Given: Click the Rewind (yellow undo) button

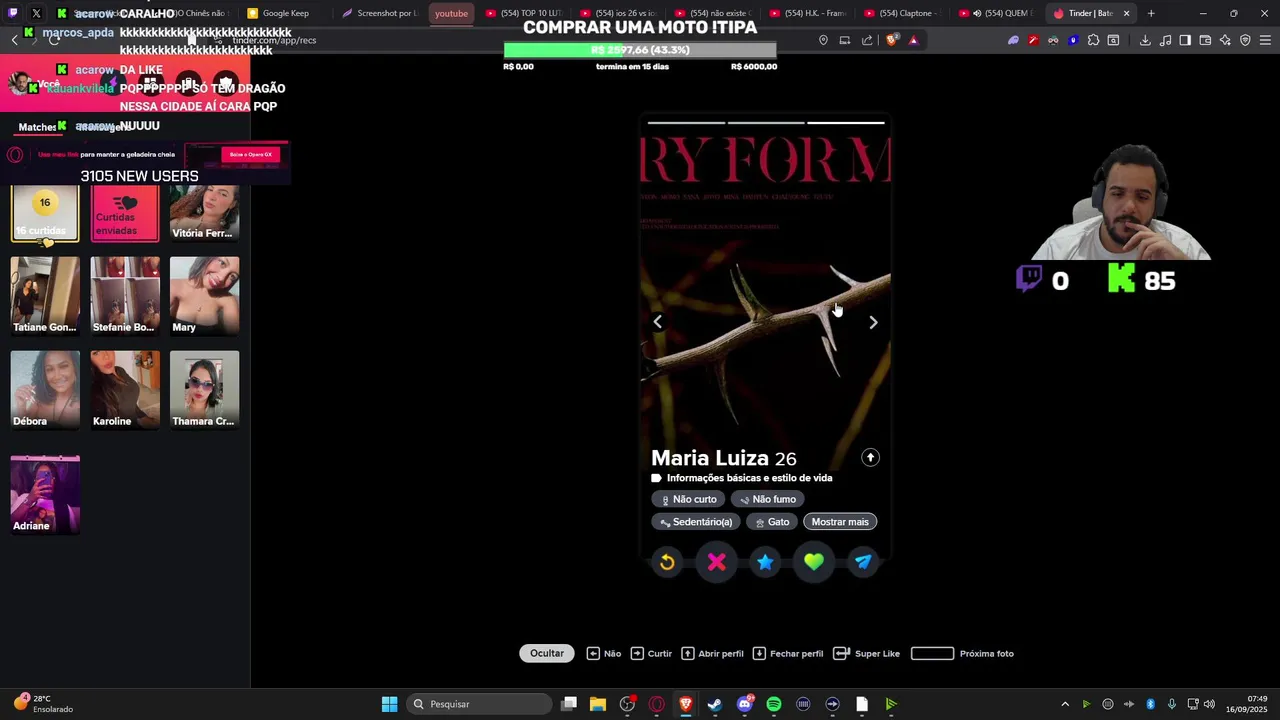Looking at the screenshot, I should click(667, 562).
